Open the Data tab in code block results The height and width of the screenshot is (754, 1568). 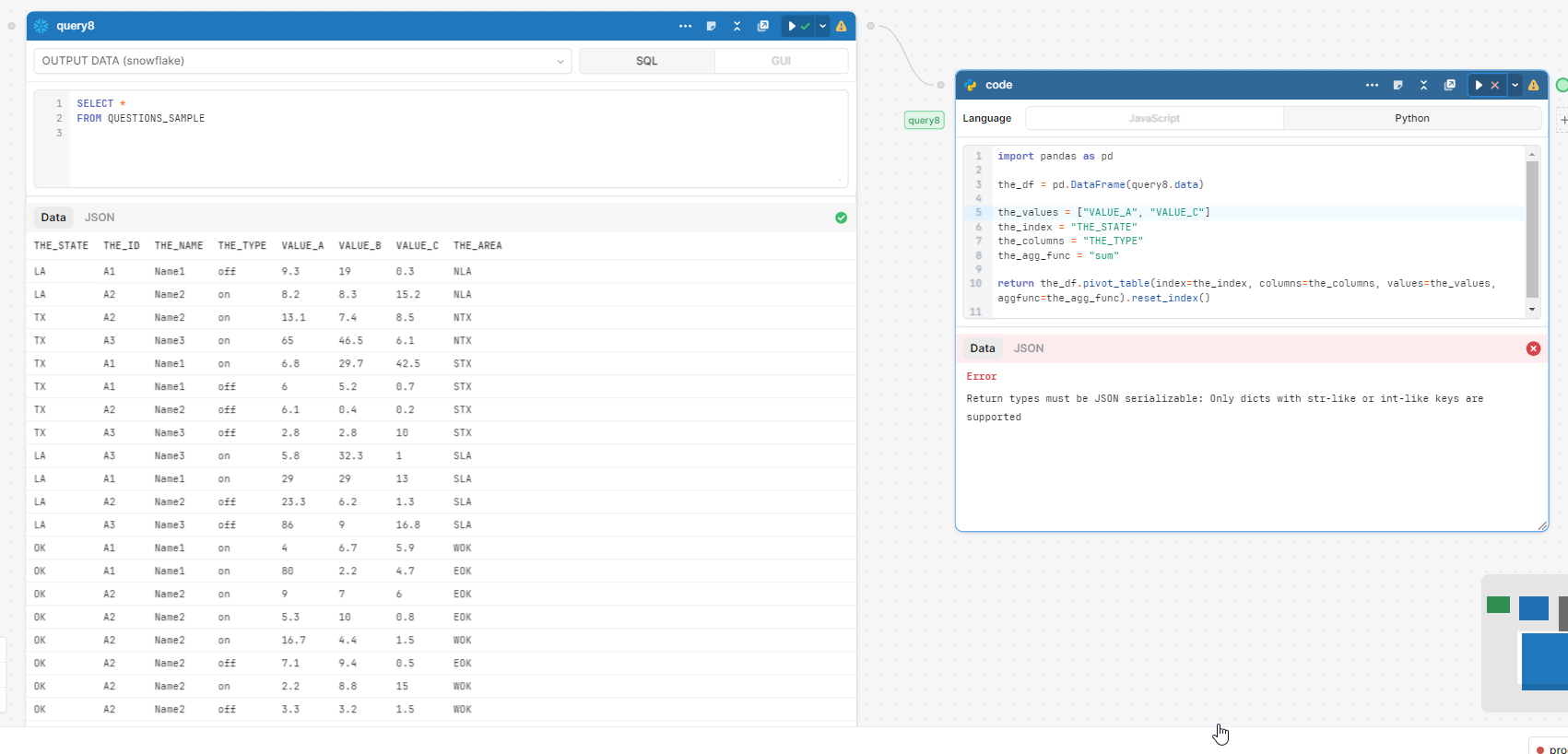pyautogui.click(x=983, y=348)
